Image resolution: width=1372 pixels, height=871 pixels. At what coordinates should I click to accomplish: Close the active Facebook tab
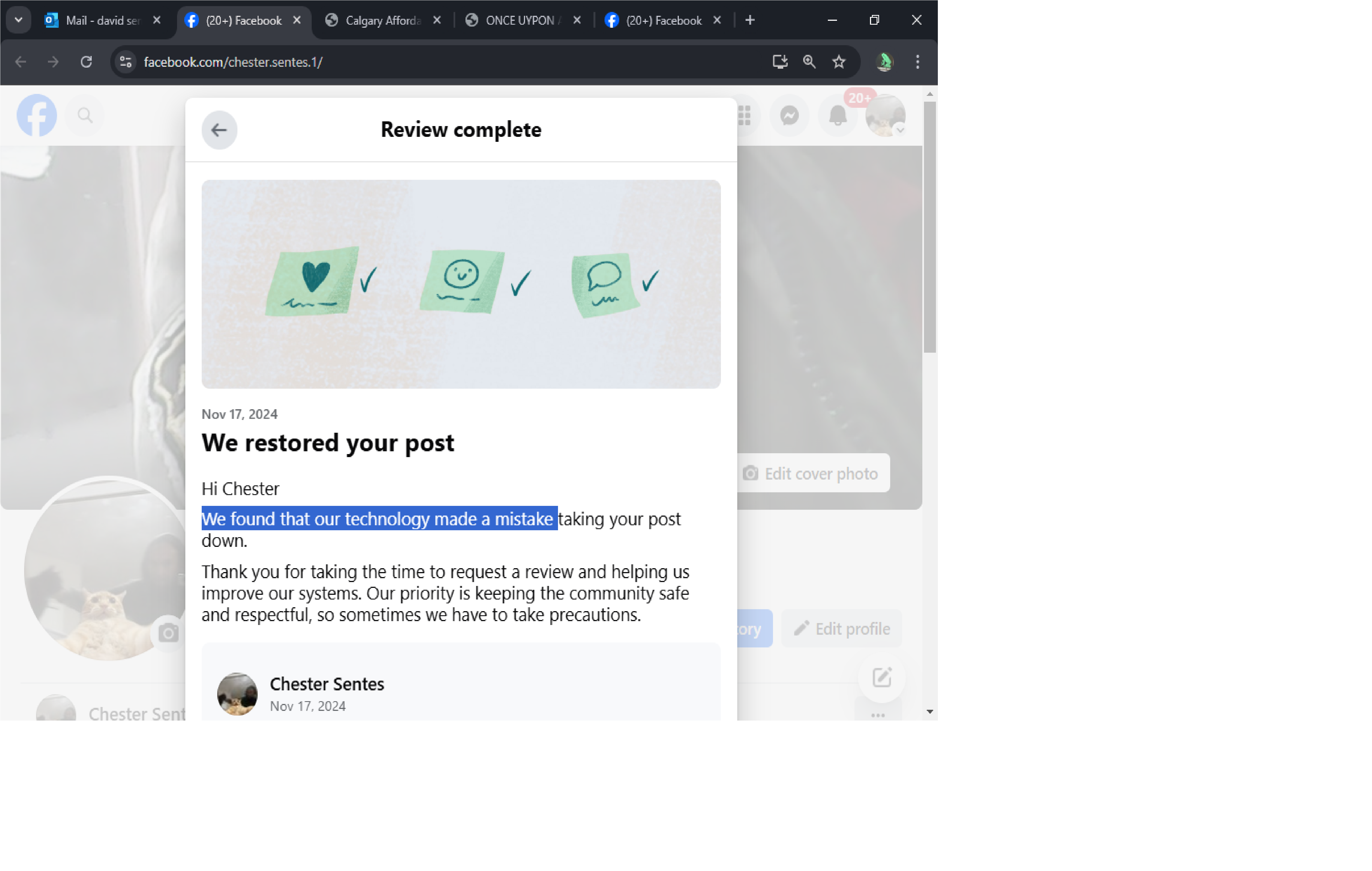click(x=297, y=21)
